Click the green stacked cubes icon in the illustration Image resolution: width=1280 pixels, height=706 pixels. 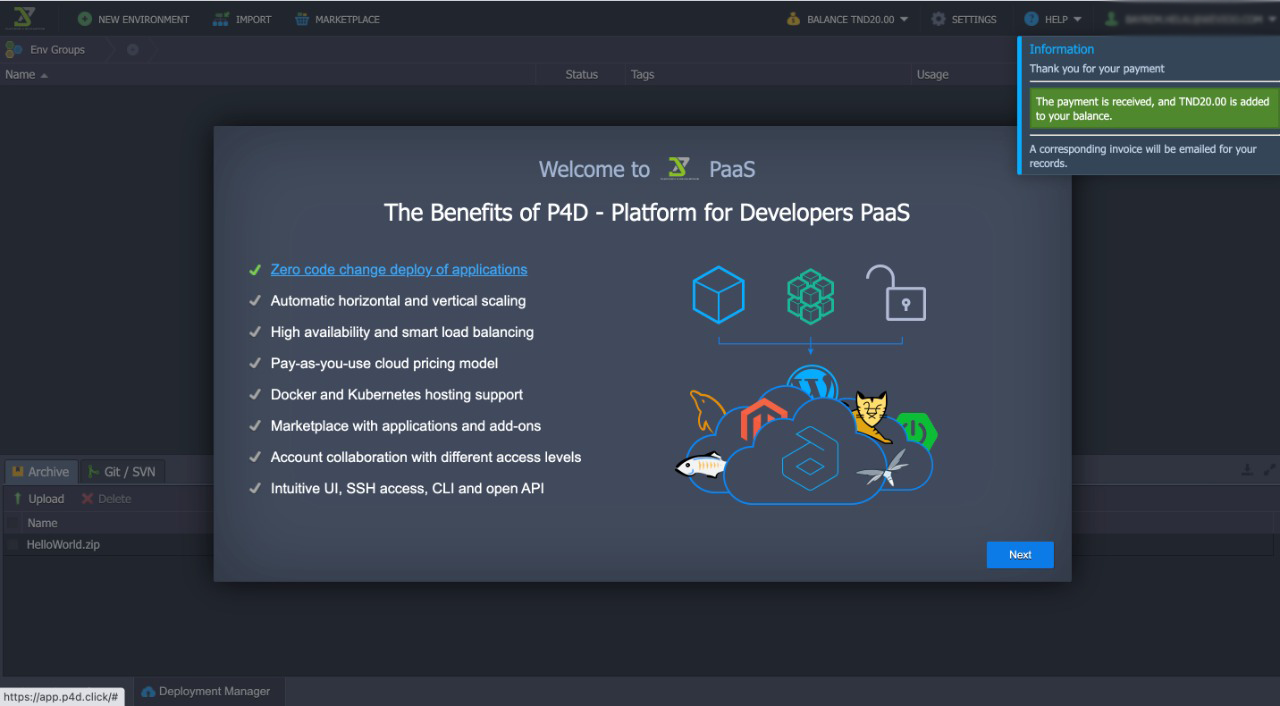click(810, 296)
